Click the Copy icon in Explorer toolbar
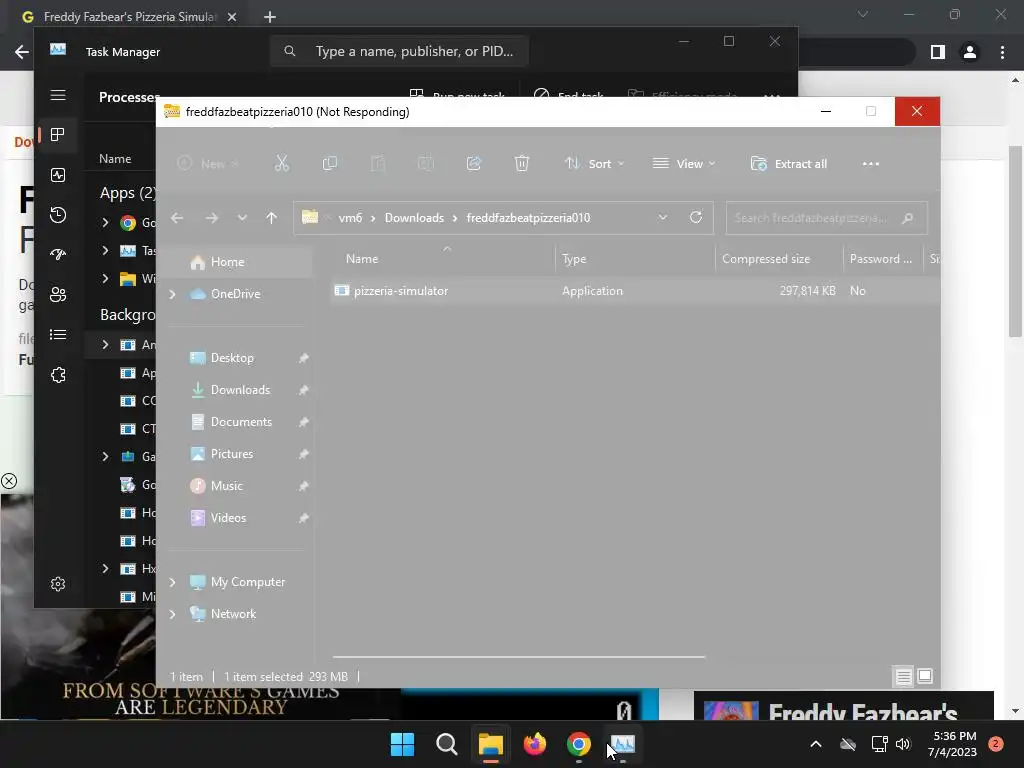The width and height of the screenshot is (1024, 768). (330, 163)
